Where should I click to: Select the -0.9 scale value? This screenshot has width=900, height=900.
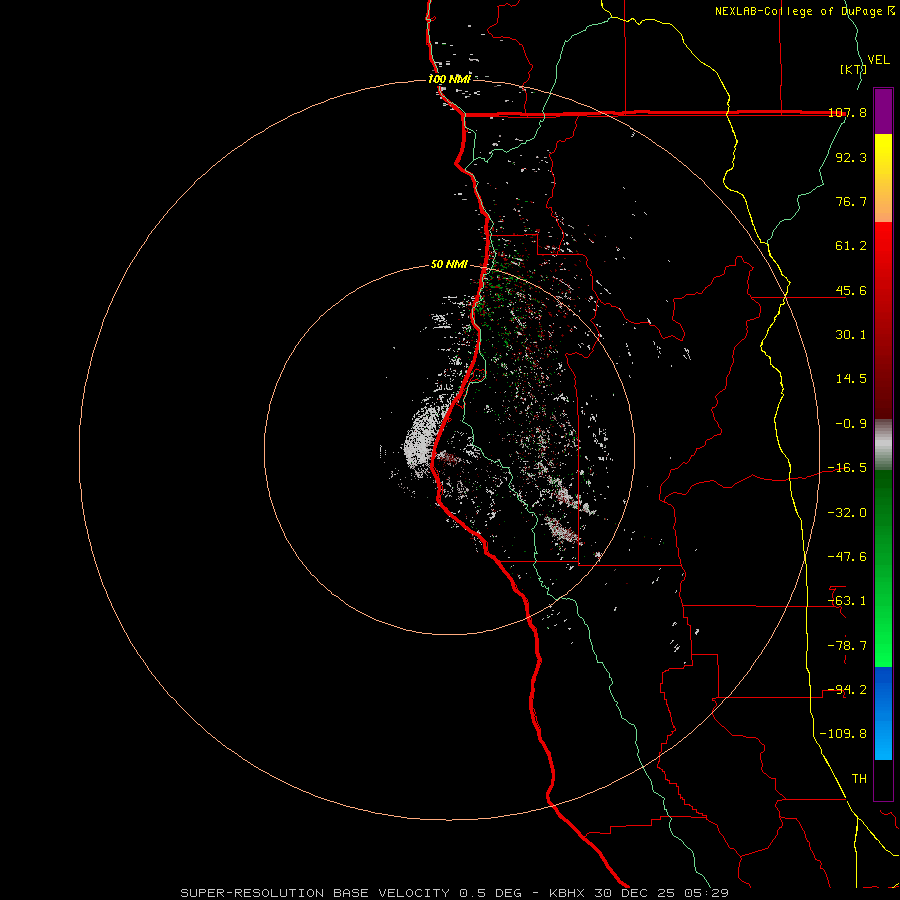click(851, 424)
